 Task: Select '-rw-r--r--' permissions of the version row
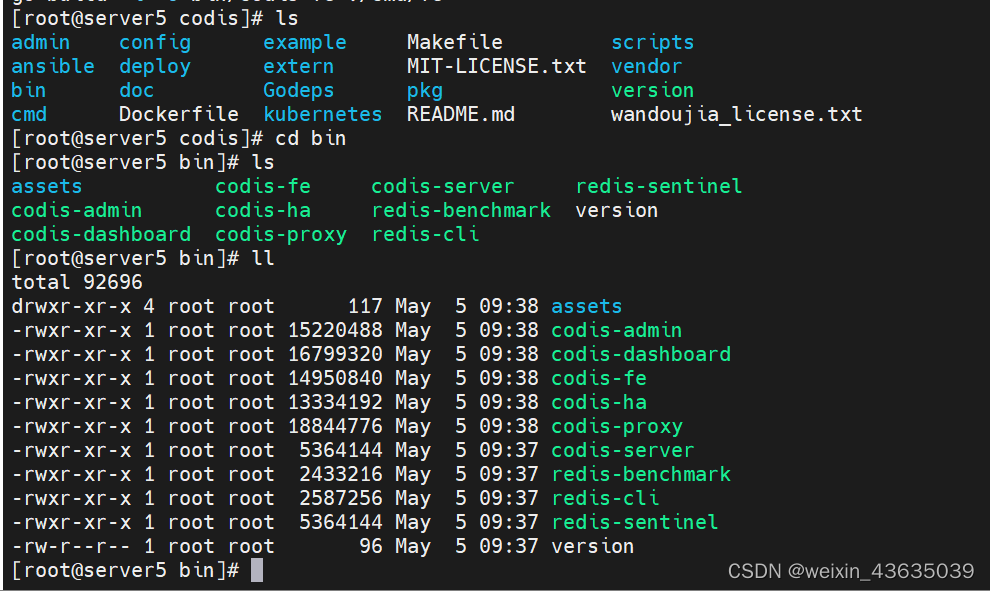(x=71, y=546)
